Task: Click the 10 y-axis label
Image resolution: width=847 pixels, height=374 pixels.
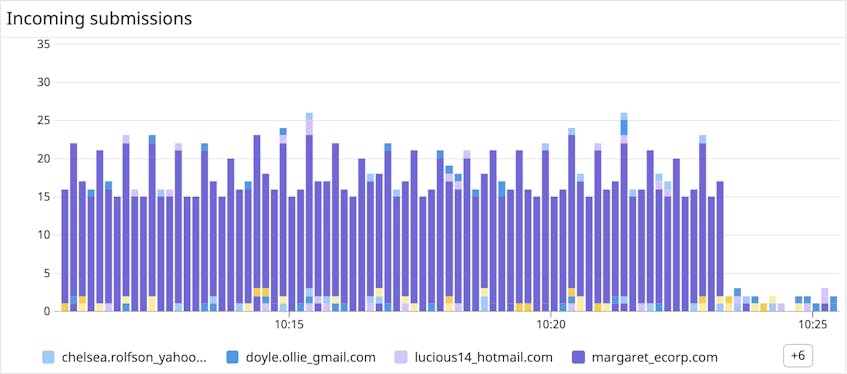Action: (x=44, y=235)
